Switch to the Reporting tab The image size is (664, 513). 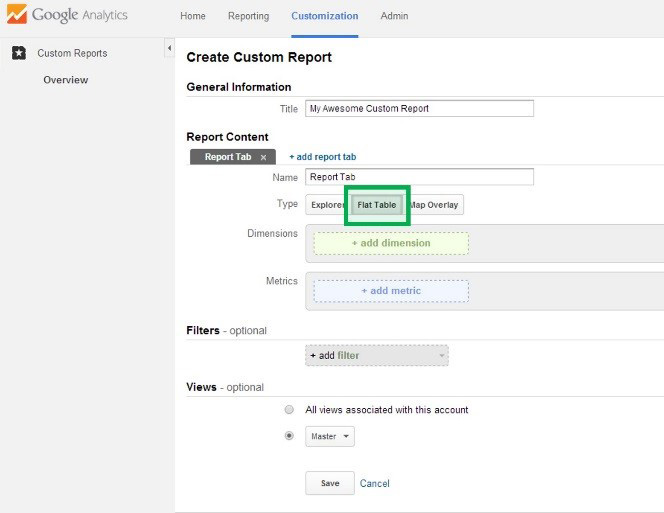click(x=248, y=16)
